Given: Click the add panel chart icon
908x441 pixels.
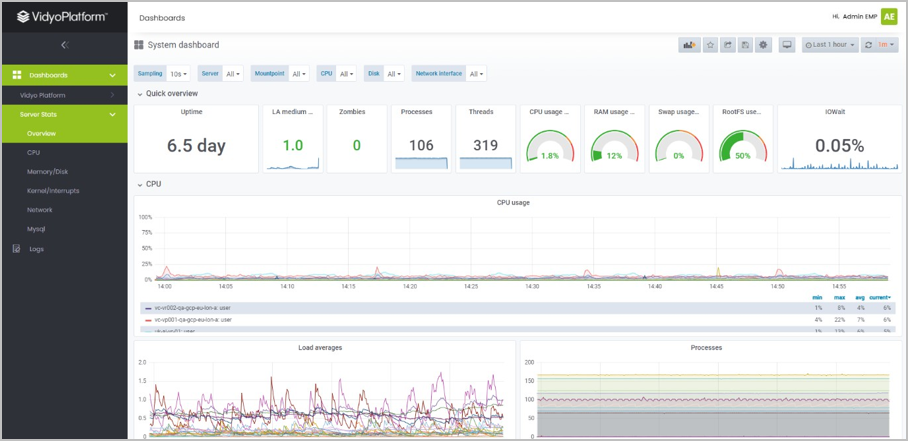Looking at the screenshot, I should point(689,45).
